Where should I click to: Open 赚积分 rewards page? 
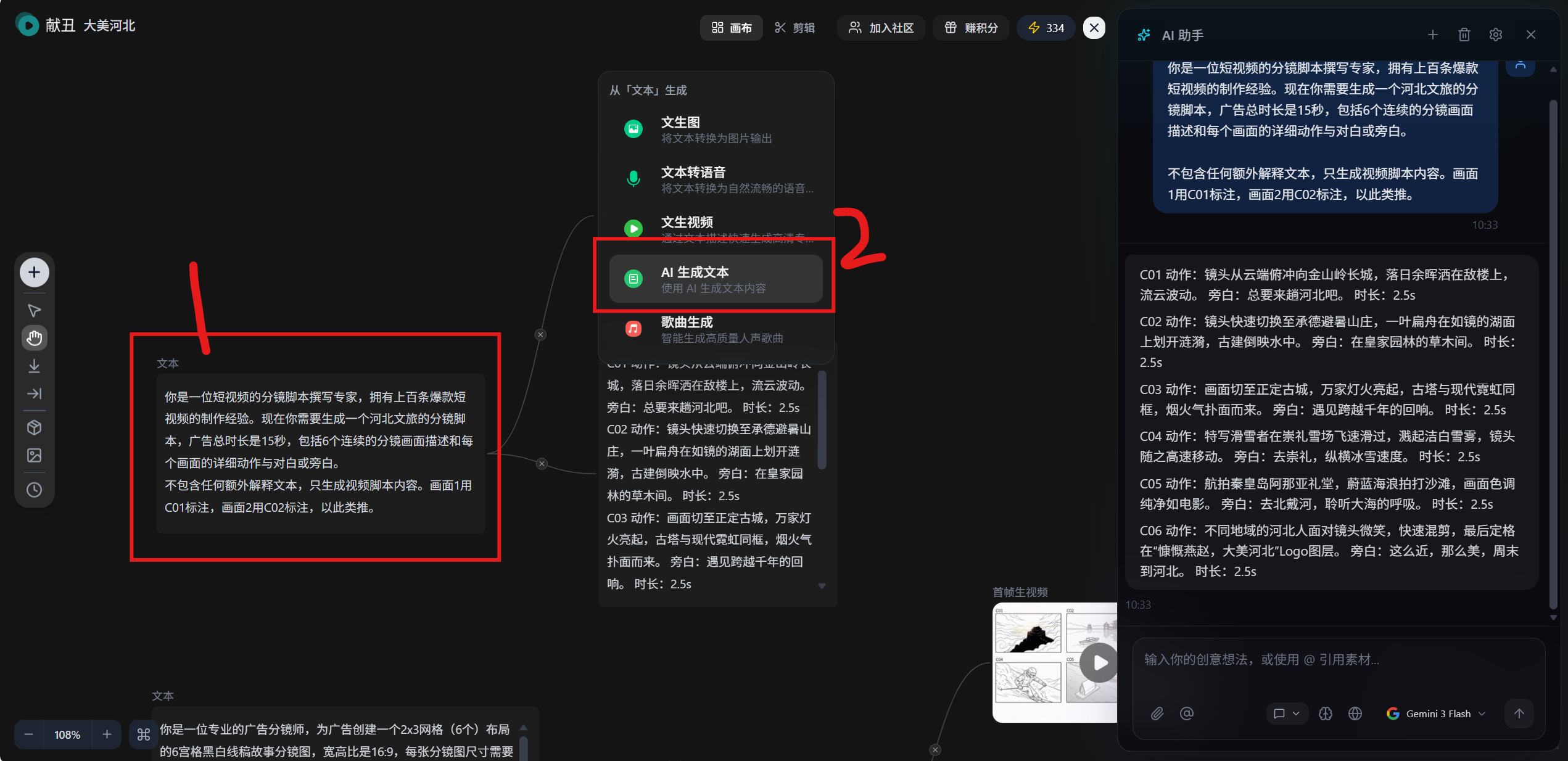click(970, 27)
